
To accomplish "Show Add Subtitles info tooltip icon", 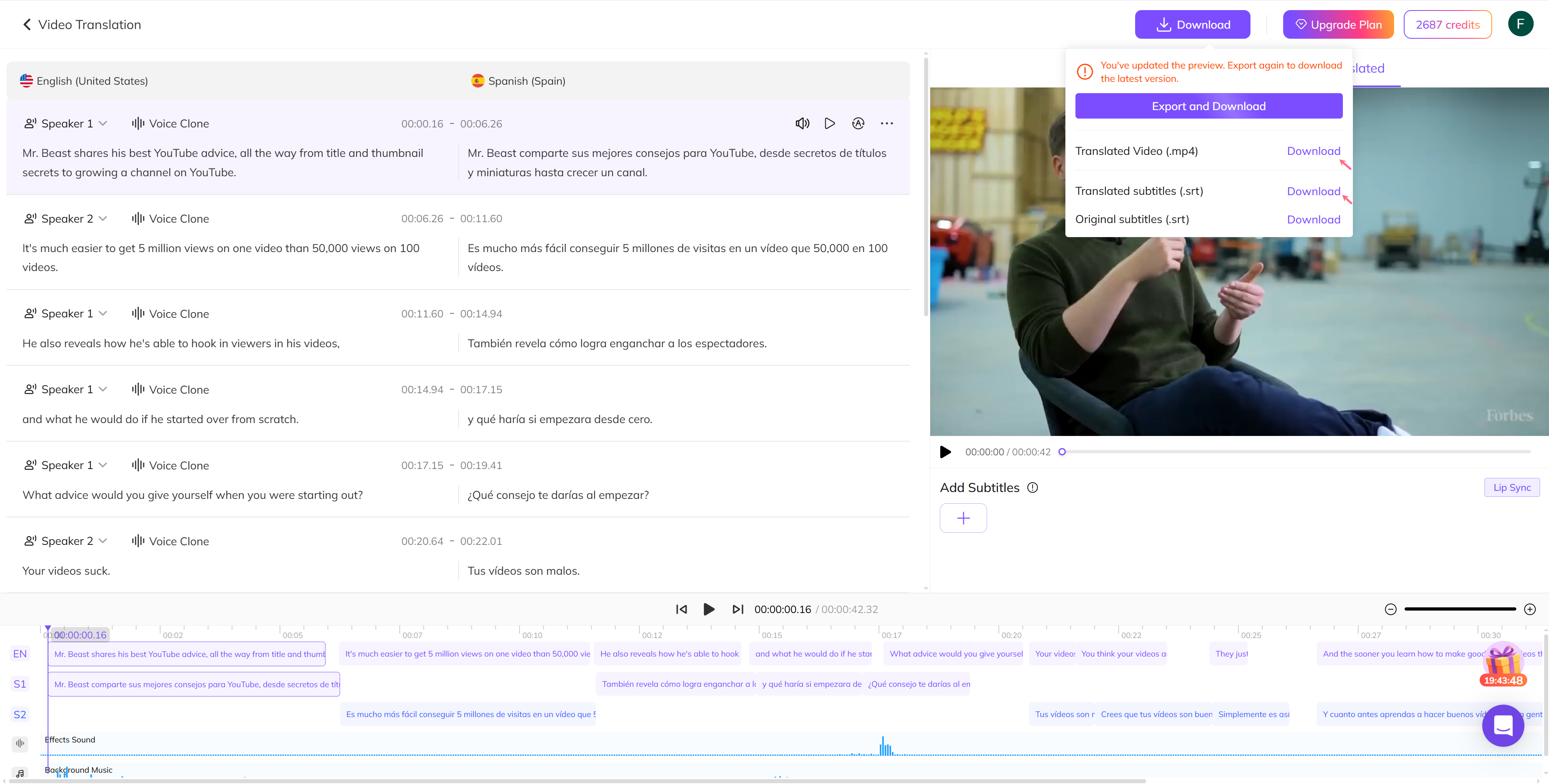I will pos(1033,488).
